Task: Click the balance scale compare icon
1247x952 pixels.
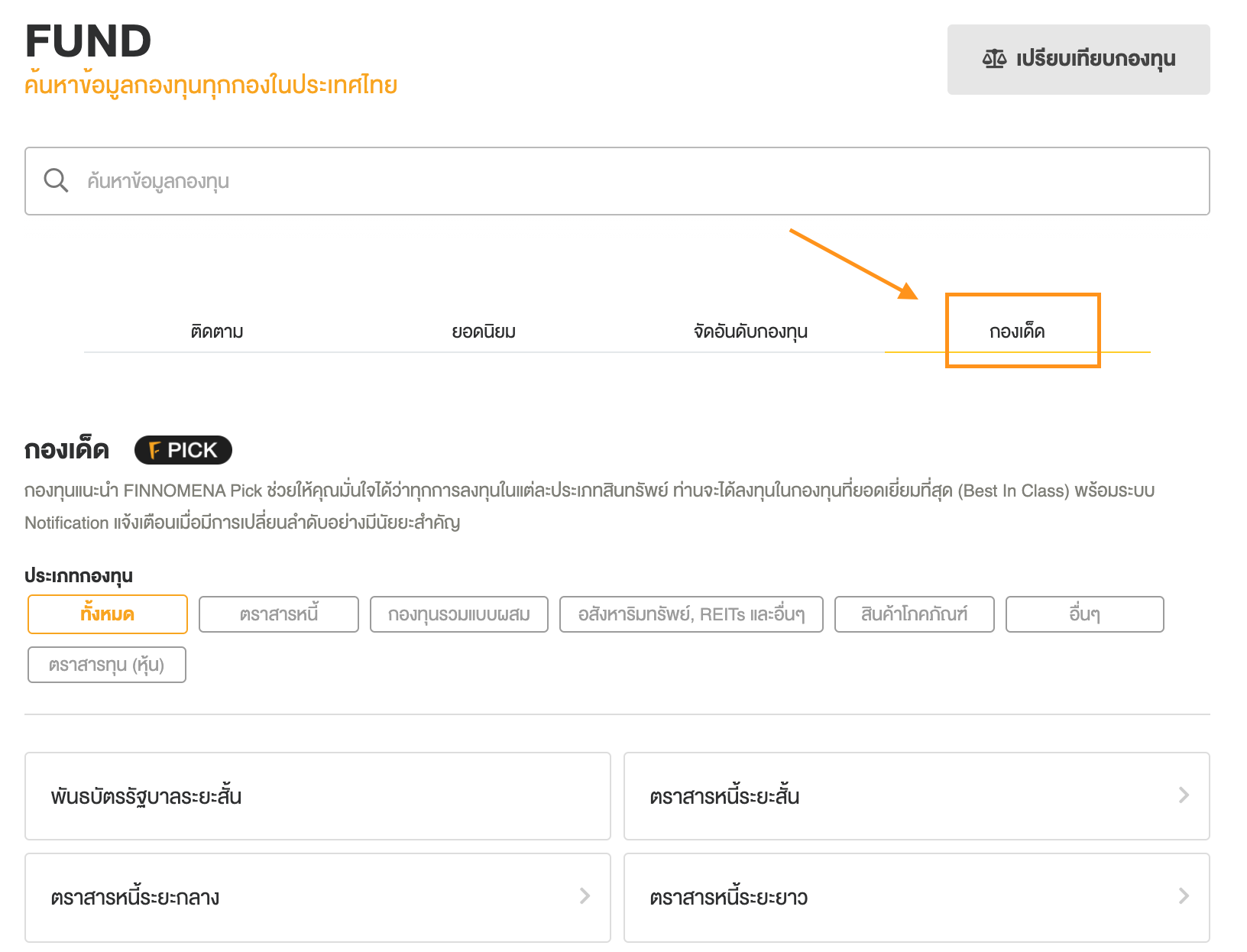Action: 994,59
